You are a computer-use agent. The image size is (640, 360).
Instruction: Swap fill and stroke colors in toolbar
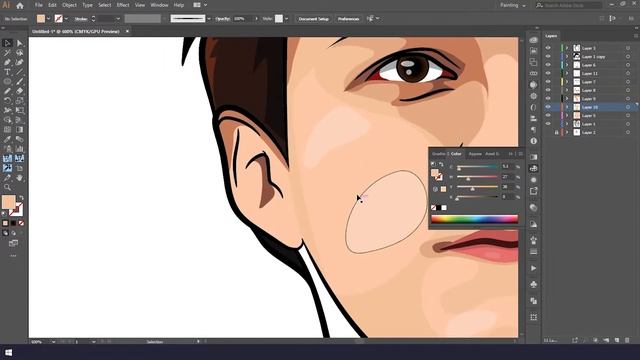click(21, 198)
